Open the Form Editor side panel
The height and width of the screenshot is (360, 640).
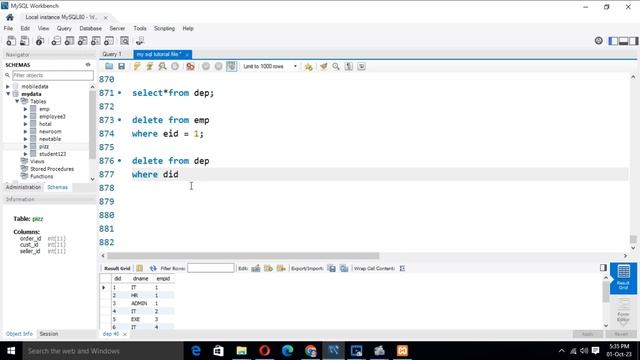(623, 311)
